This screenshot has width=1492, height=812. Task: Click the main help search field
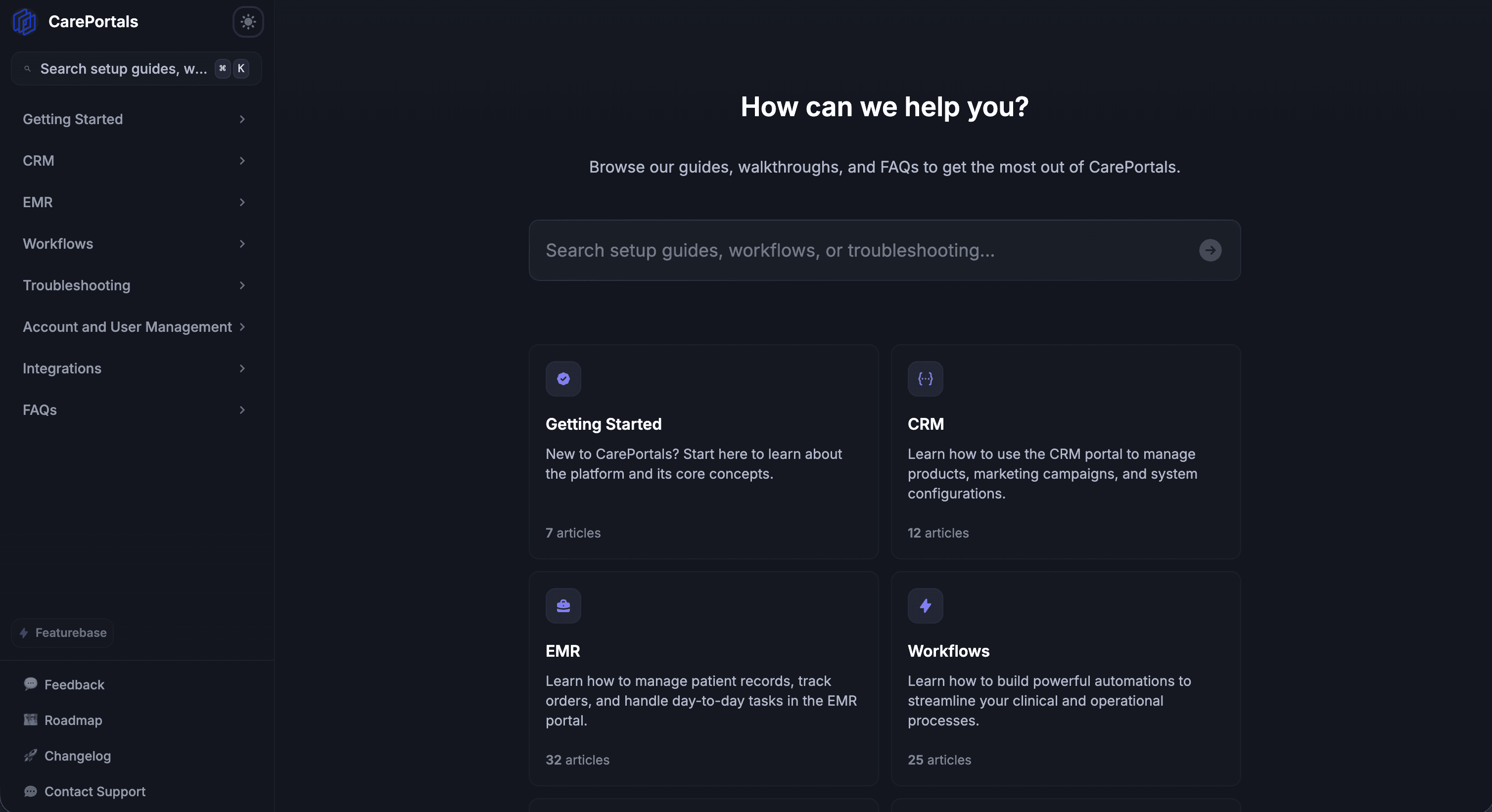click(885, 250)
